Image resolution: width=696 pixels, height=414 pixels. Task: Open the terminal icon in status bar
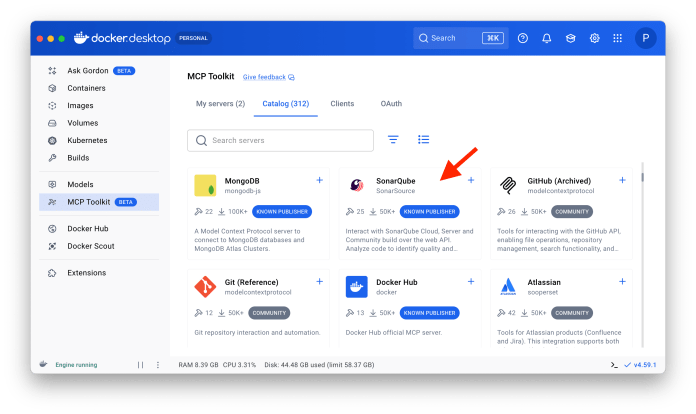pyautogui.click(x=614, y=365)
